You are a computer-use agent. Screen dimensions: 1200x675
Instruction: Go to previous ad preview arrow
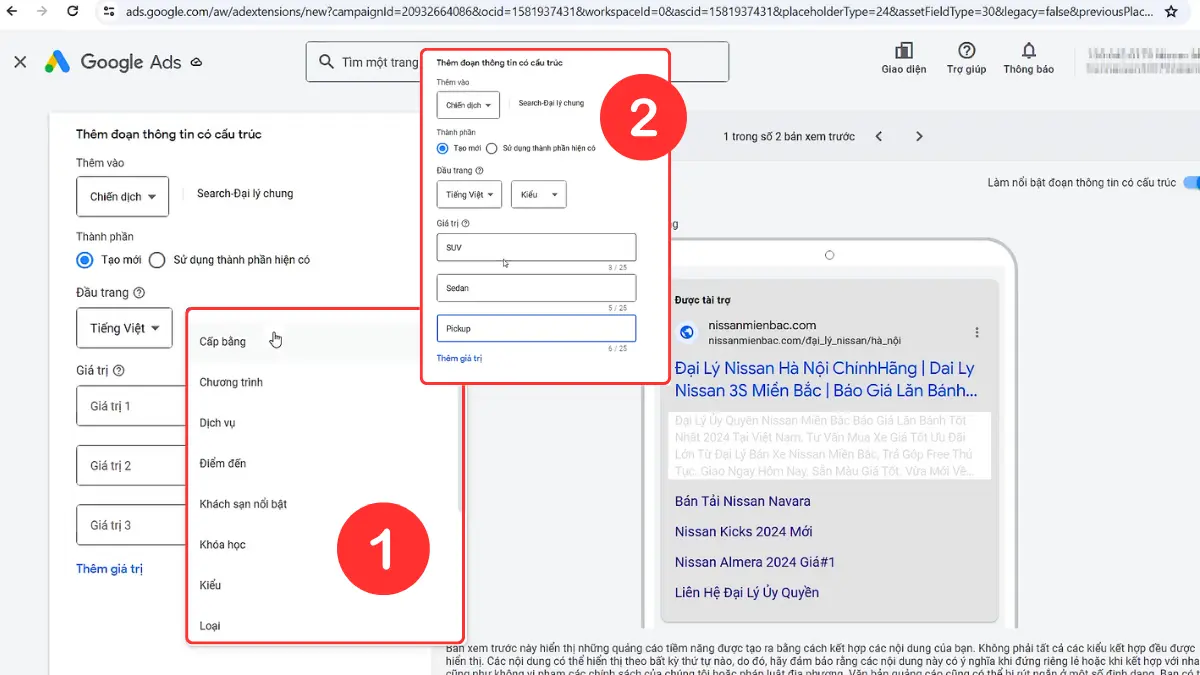tap(879, 136)
